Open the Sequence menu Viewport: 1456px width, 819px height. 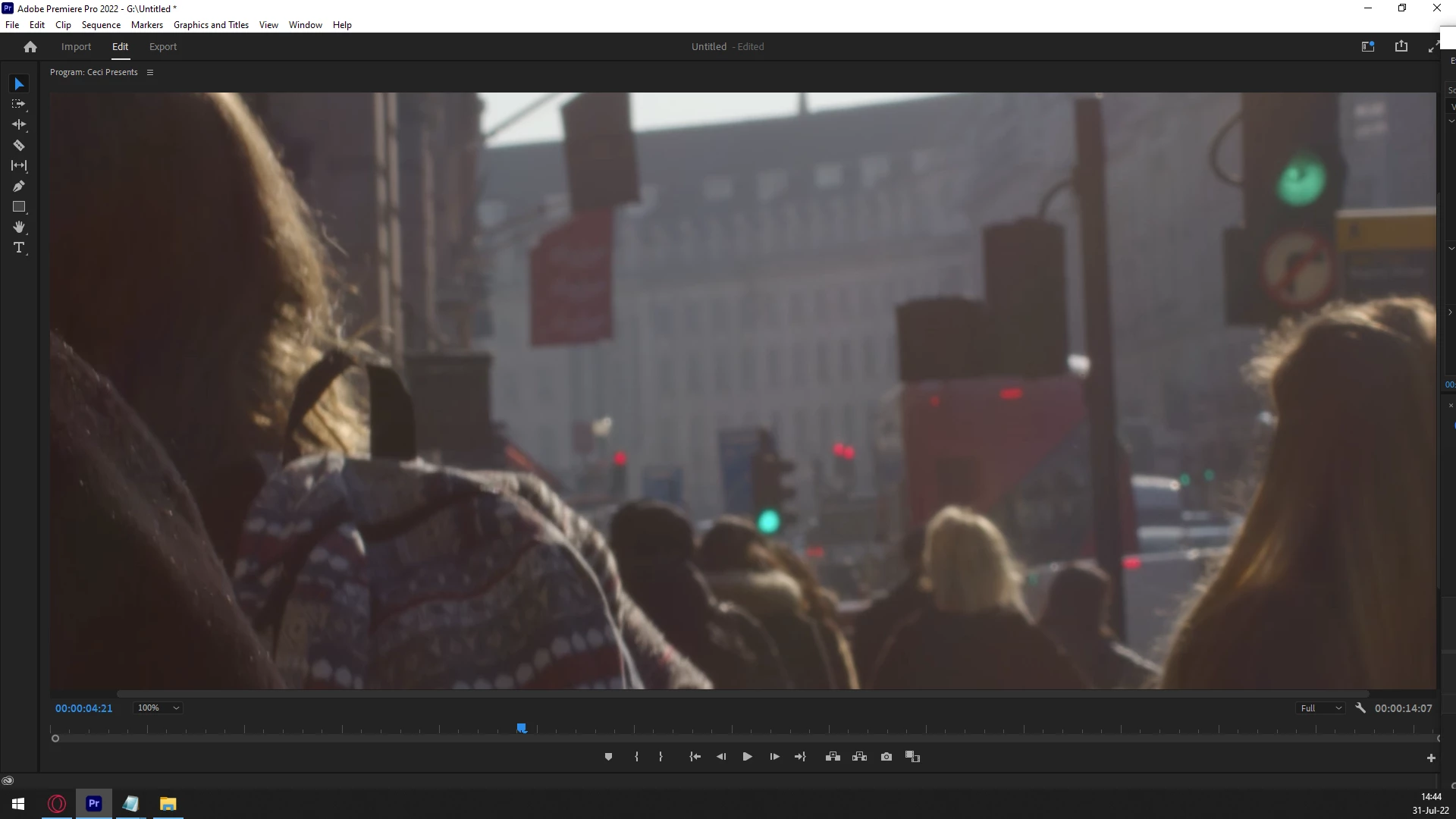[101, 25]
